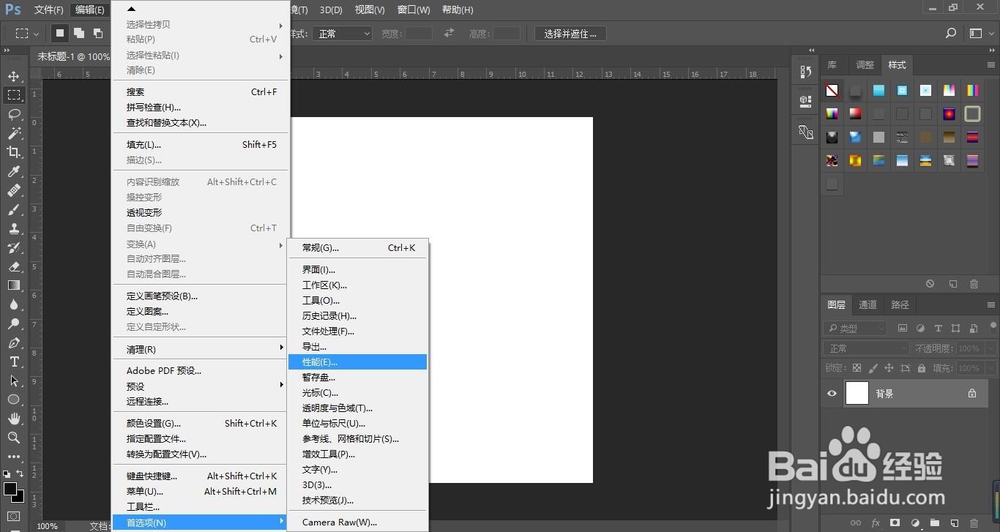Toggle the shape layer filter icon
The height and width of the screenshot is (532, 1000).
pos(955,329)
